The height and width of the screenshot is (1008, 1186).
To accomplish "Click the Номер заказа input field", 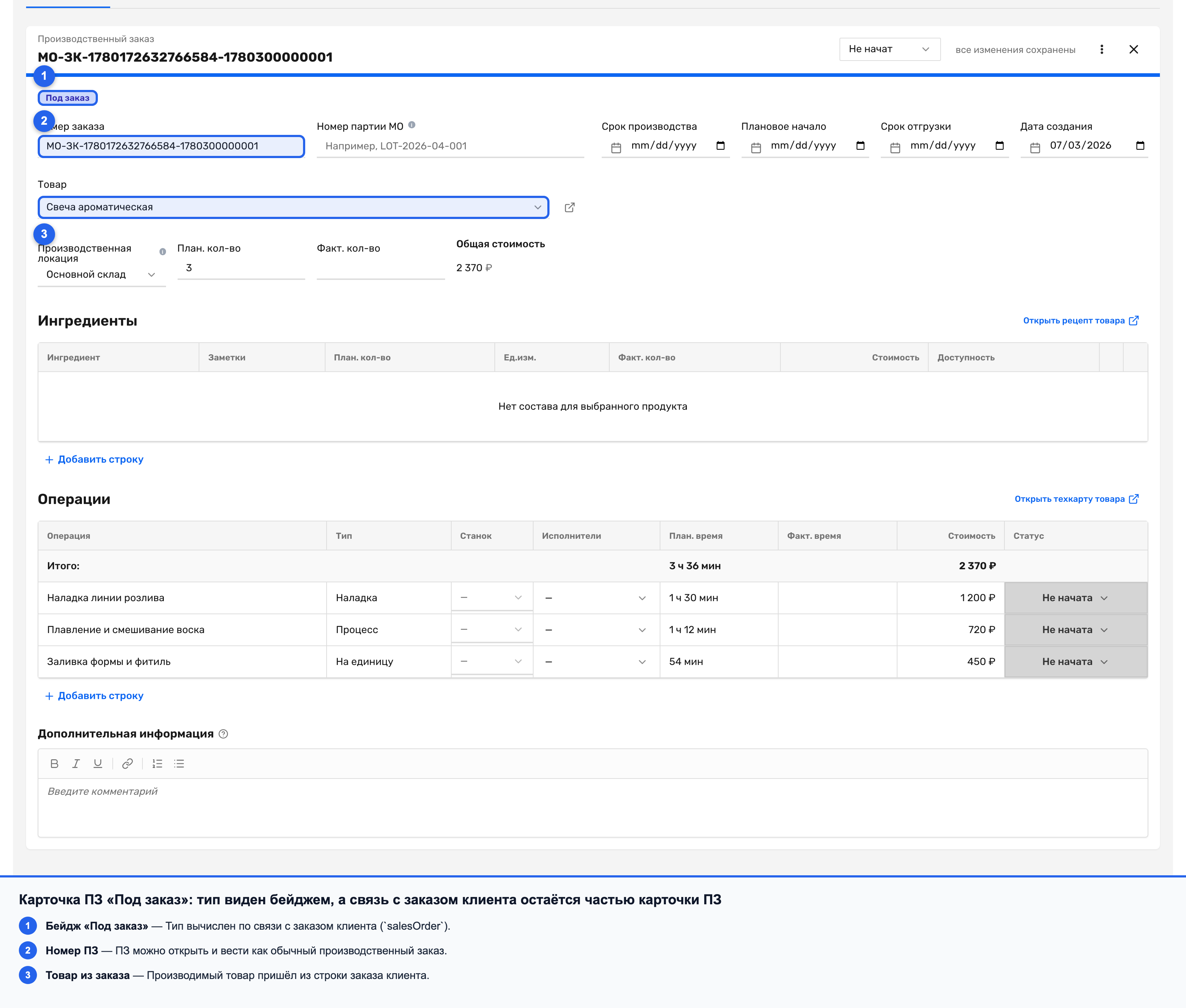I will pyautogui.click(x=171, y=146).
